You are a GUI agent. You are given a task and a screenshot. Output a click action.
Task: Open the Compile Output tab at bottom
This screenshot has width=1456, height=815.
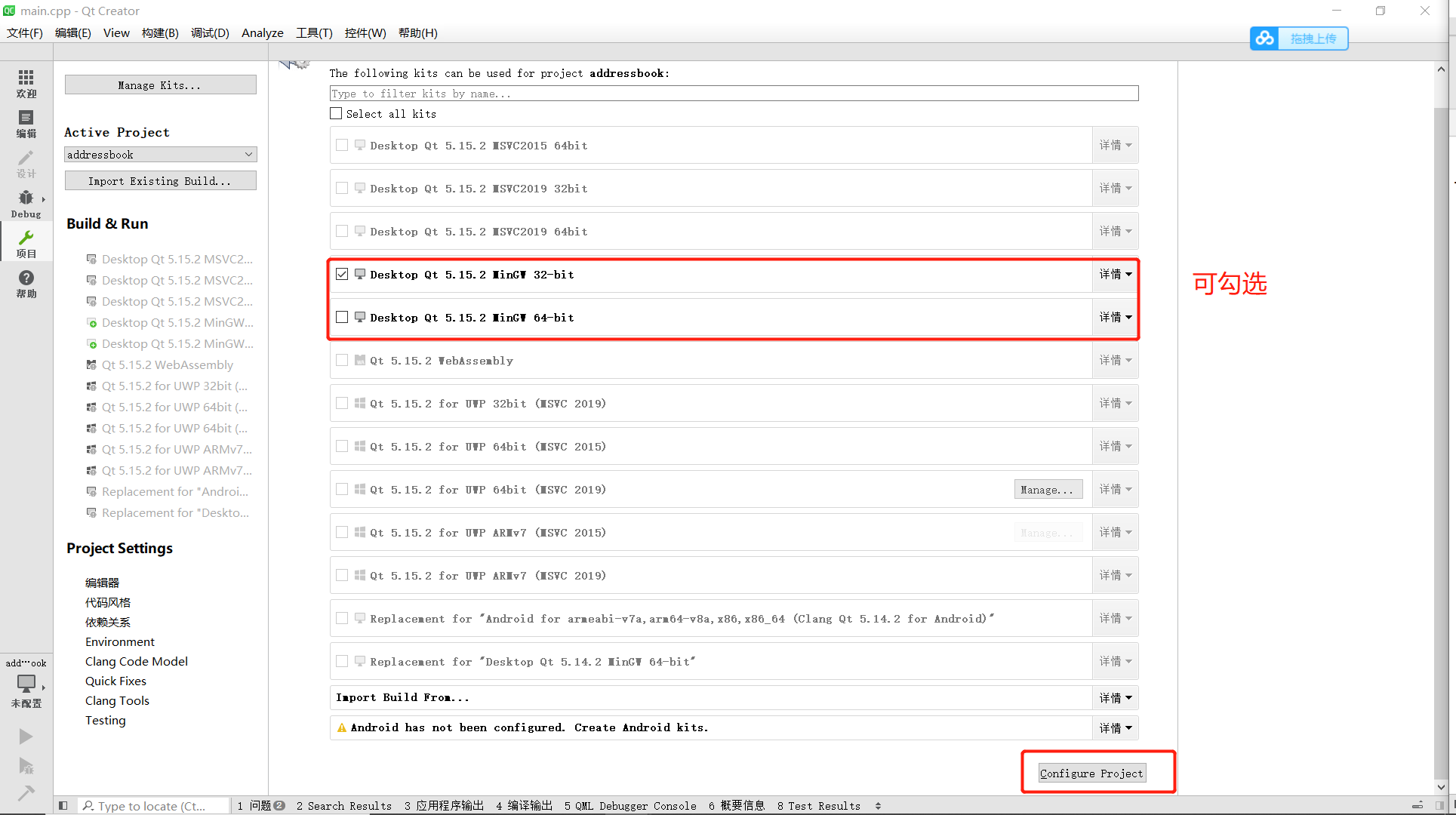[524, 805]
